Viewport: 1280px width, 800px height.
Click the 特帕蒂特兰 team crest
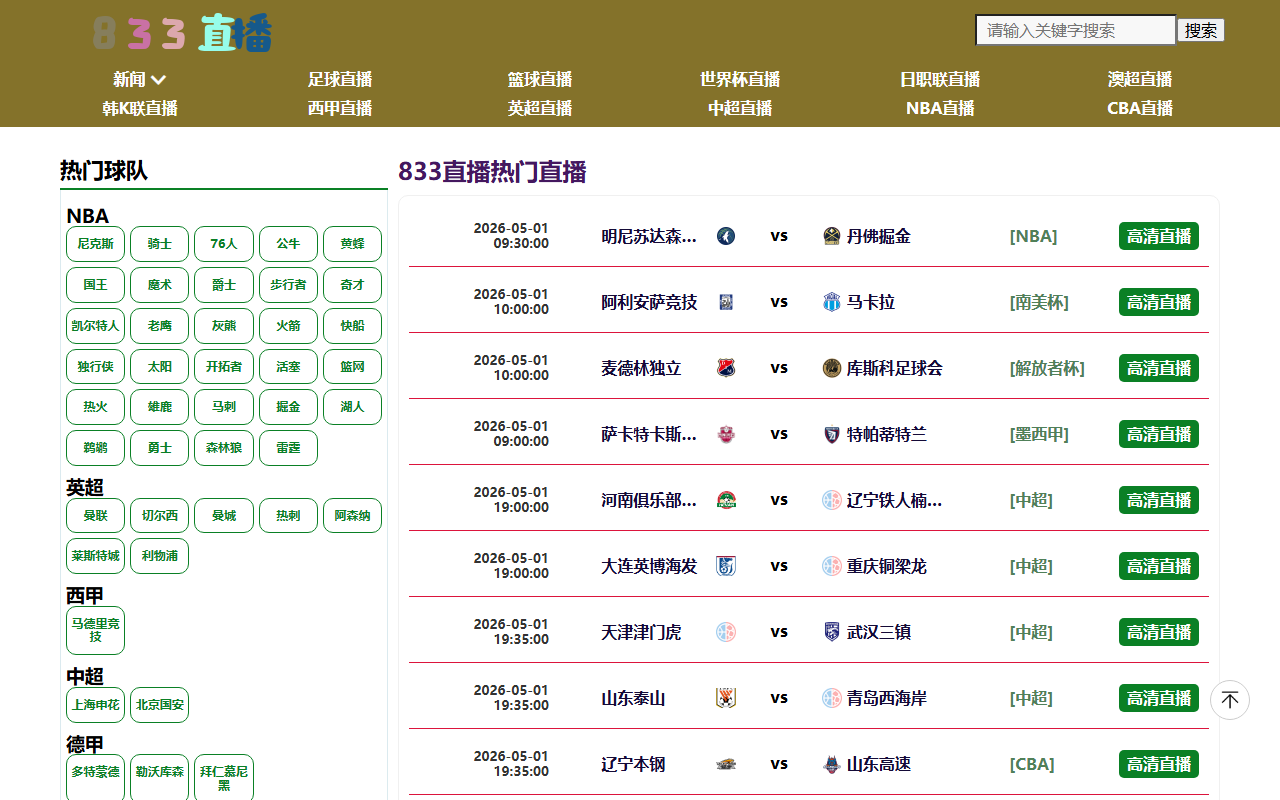tap(832, 434)
